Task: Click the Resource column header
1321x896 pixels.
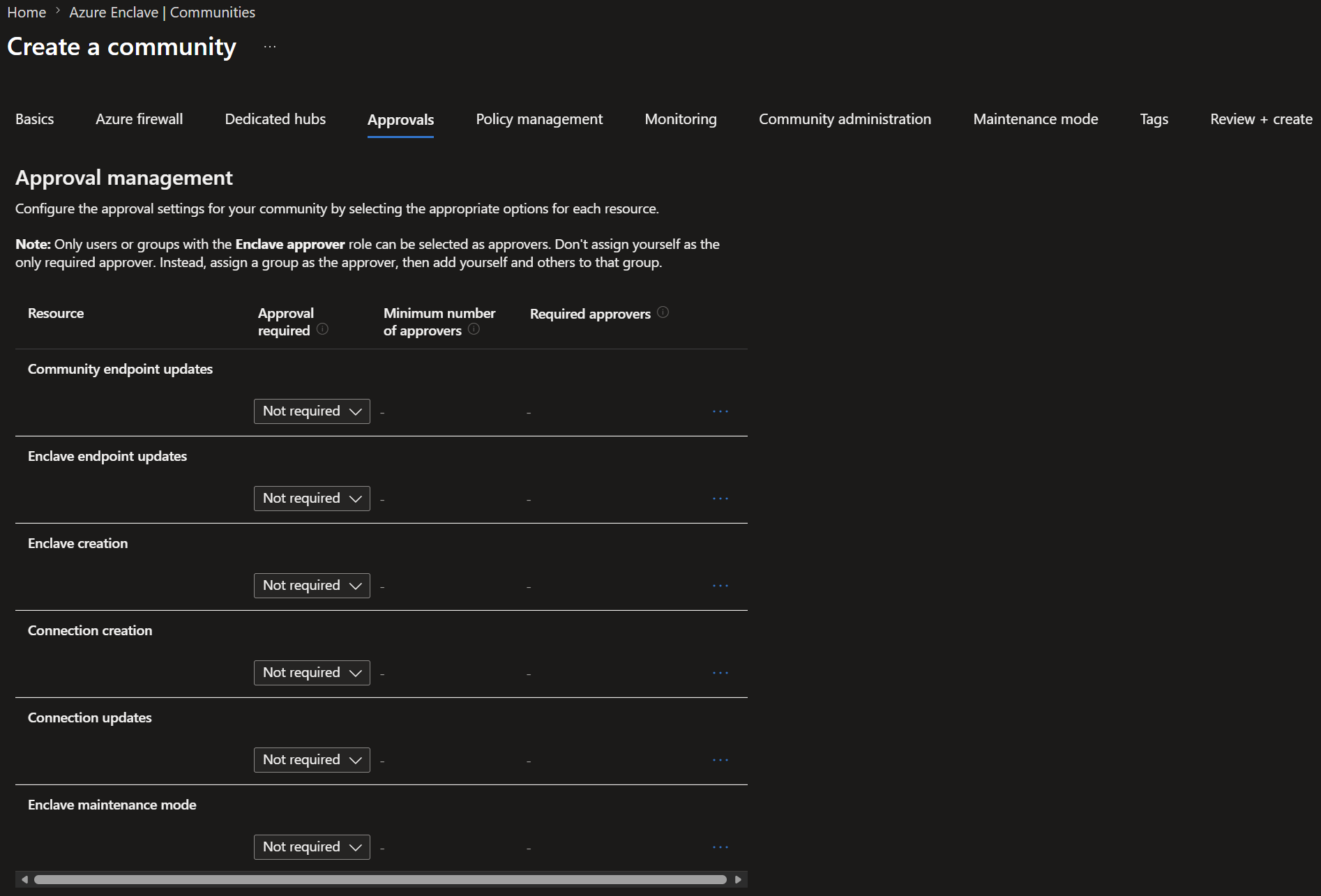Action: tap(56, 313)
